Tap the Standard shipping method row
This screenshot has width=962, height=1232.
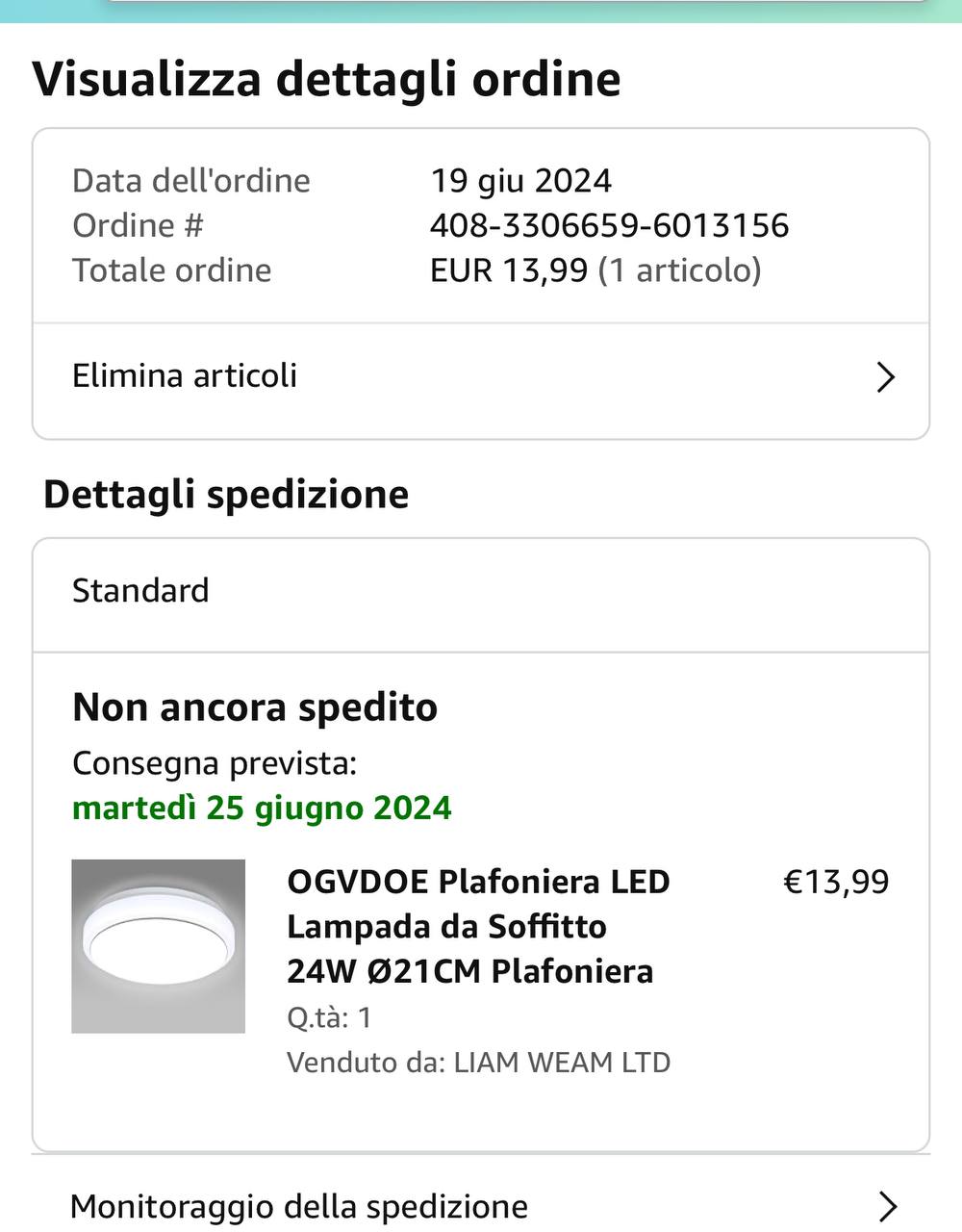(140, 590)
